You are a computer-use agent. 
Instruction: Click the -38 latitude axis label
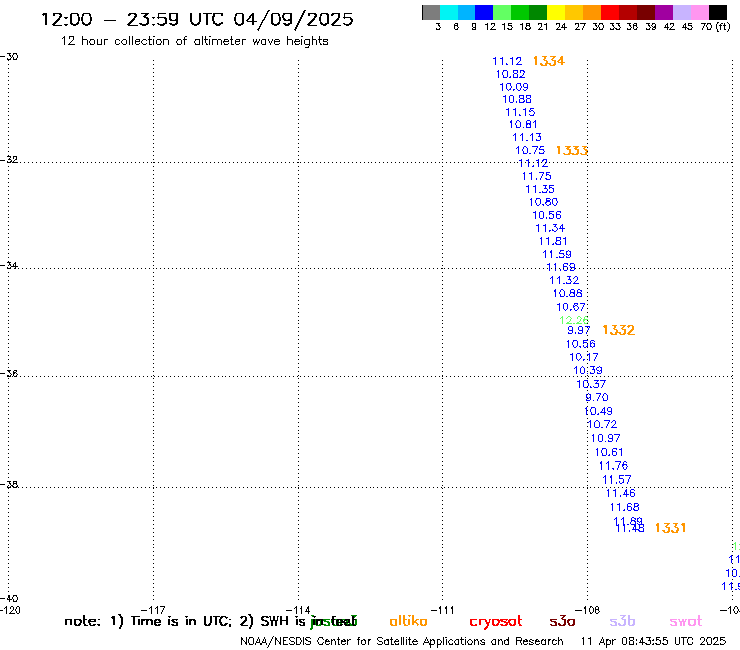(9, 485)
